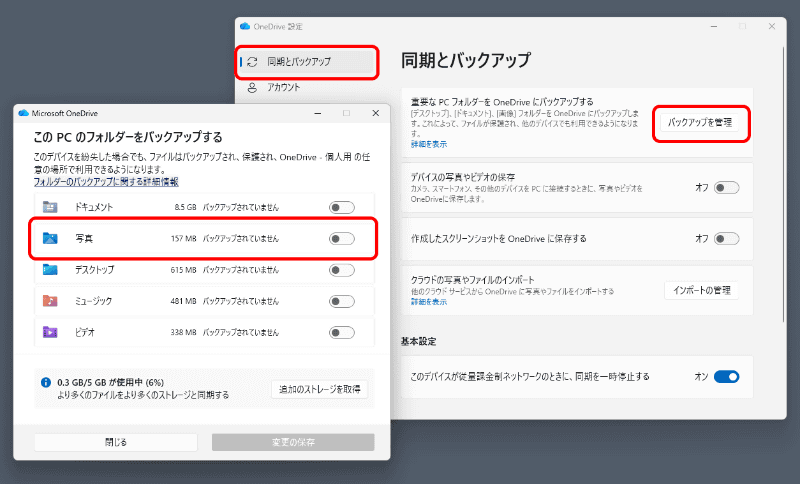The height and width of the screenshot is (484, 800).
Task: Click インポートの管理 button
Action: (702, 290)
